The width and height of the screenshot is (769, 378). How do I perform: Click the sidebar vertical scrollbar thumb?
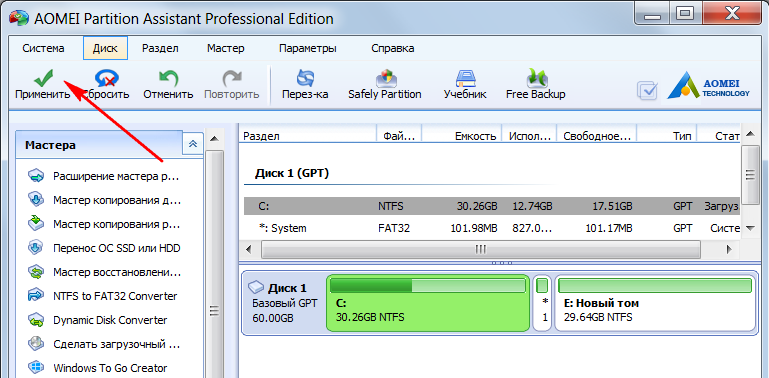[x=214, y=264]
